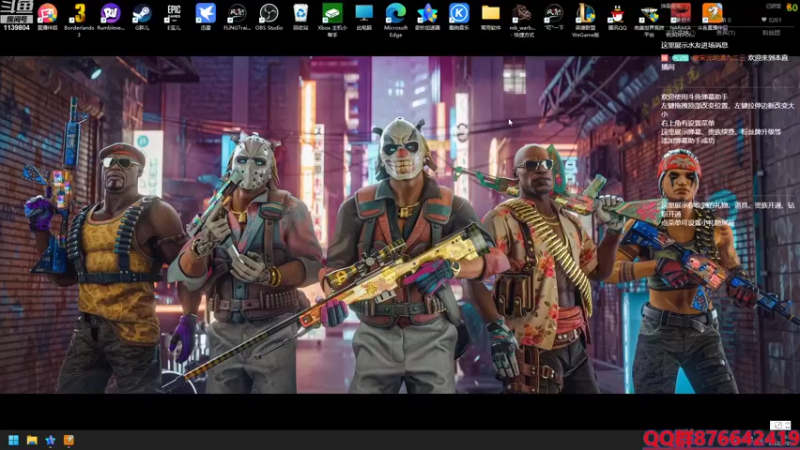This screenshot has height=450, width=800.
Task: Open the 酷狗音乐 blue K icon
Action: pyautogui.click(x=459, y=16)
